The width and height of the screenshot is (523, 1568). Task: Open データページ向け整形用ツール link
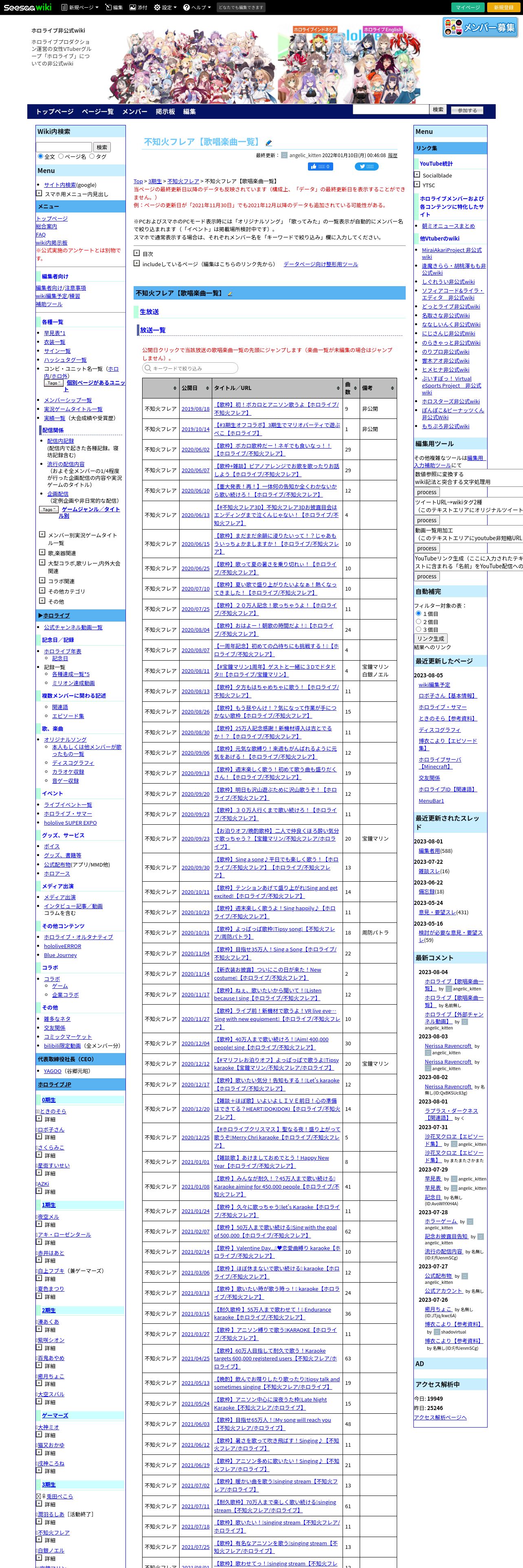pos(321,264)
